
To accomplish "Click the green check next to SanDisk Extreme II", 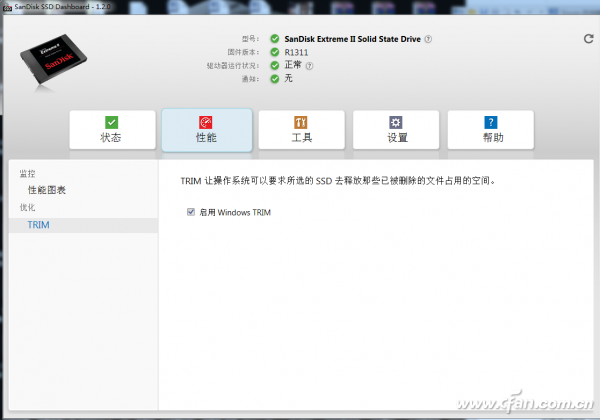I will tap(275, 39).
